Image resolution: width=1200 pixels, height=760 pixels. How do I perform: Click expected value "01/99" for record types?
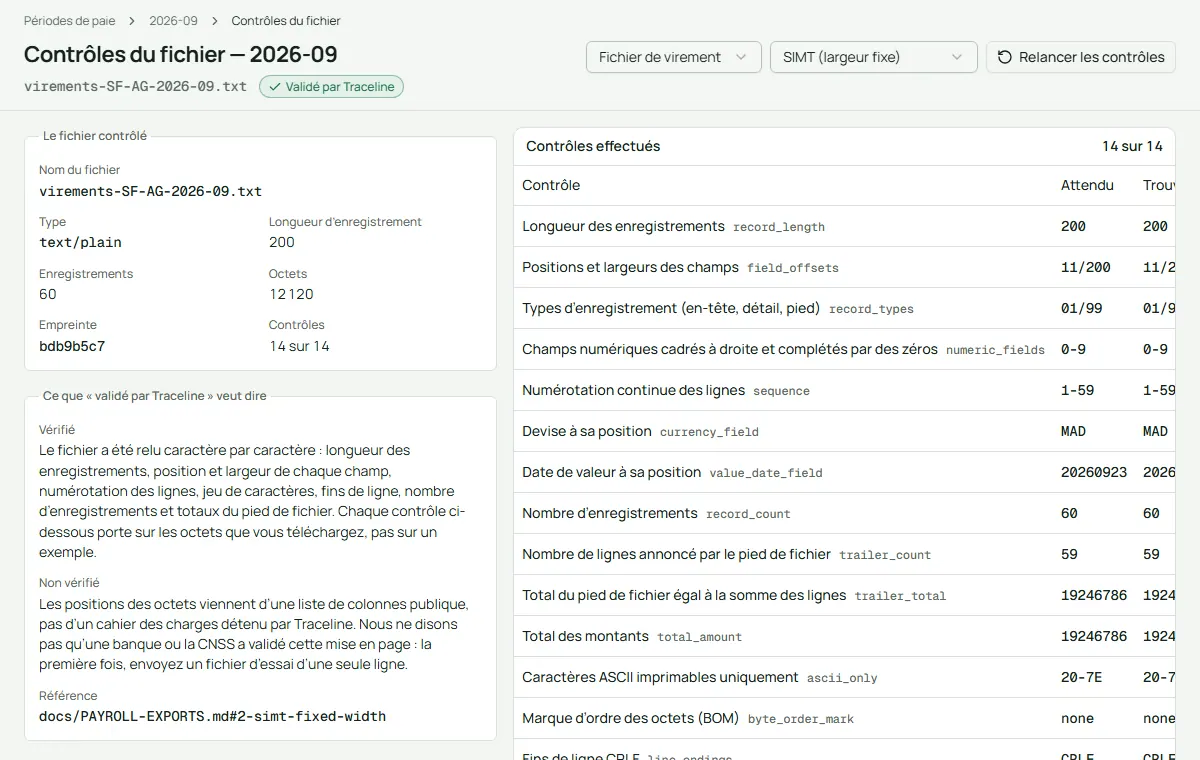(1082, 308)
